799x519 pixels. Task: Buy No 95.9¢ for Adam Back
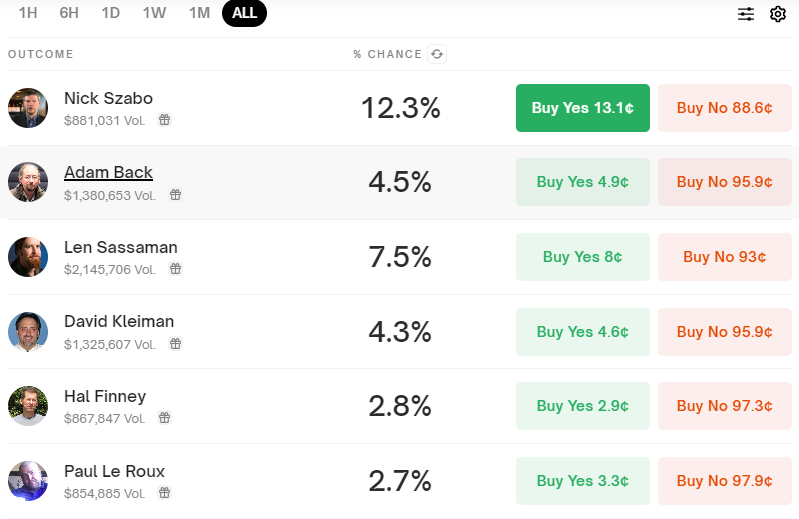(725, 182)
